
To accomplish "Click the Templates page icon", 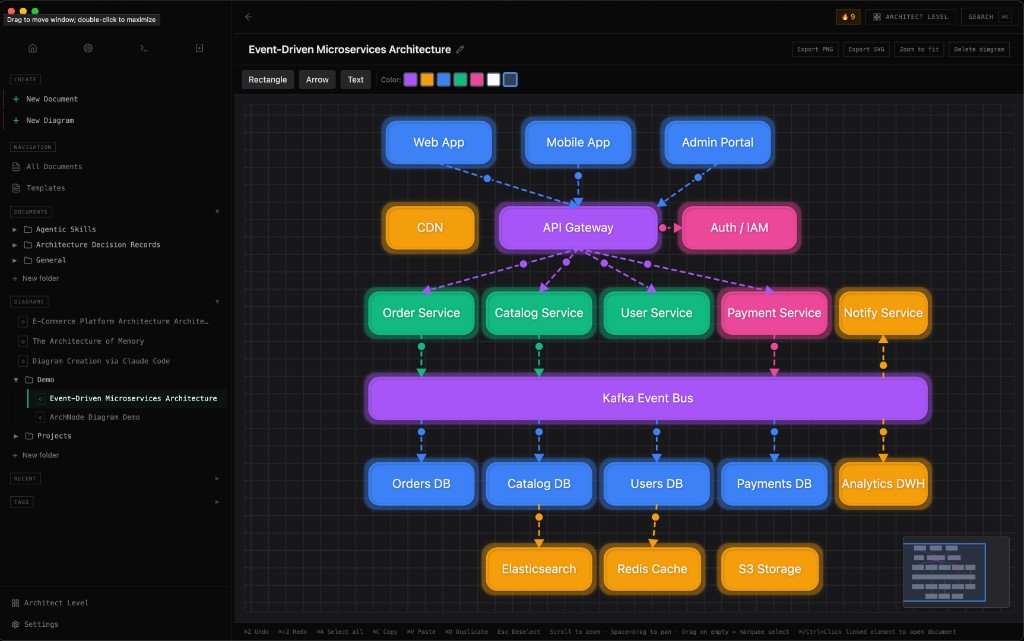I will (16, 188).
